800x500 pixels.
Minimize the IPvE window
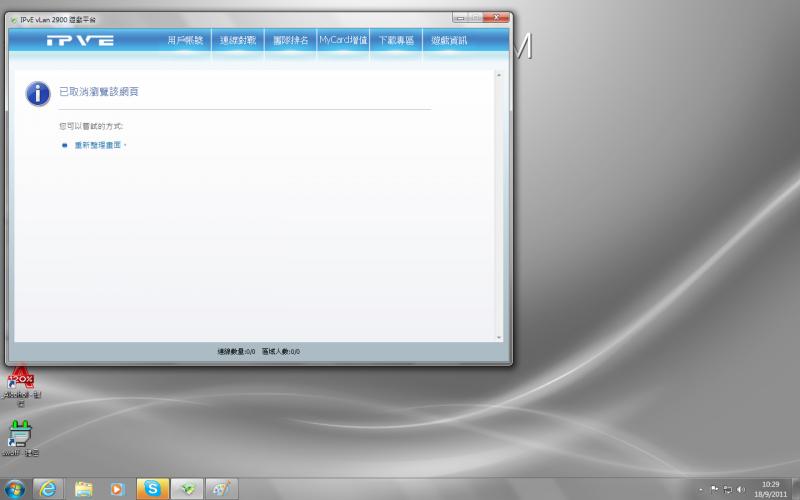[460, 17]
